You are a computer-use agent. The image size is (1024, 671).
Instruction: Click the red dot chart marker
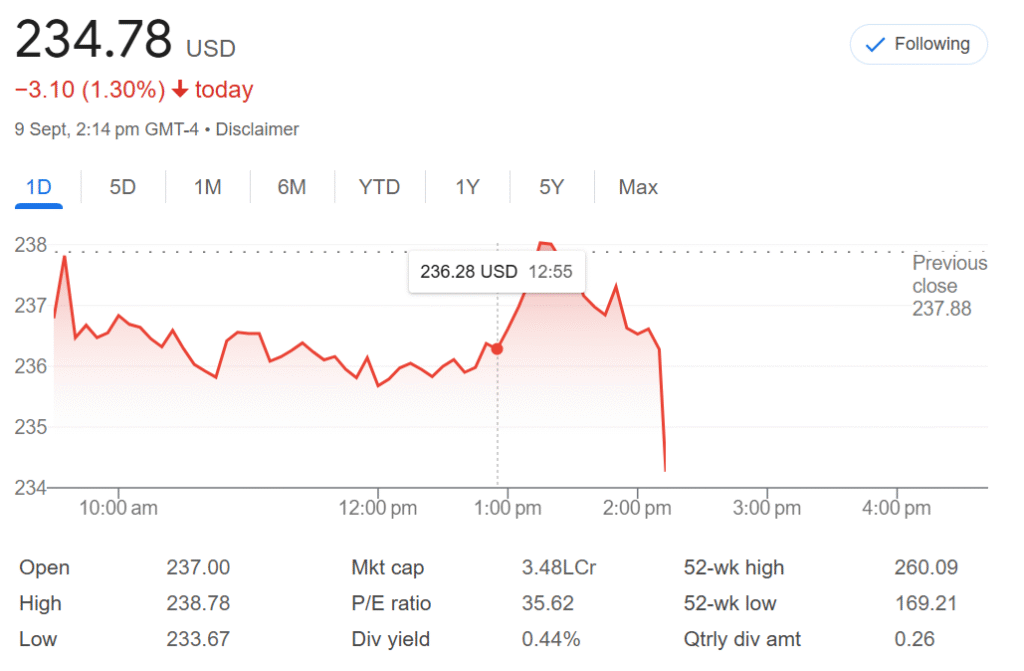[497, 348]
